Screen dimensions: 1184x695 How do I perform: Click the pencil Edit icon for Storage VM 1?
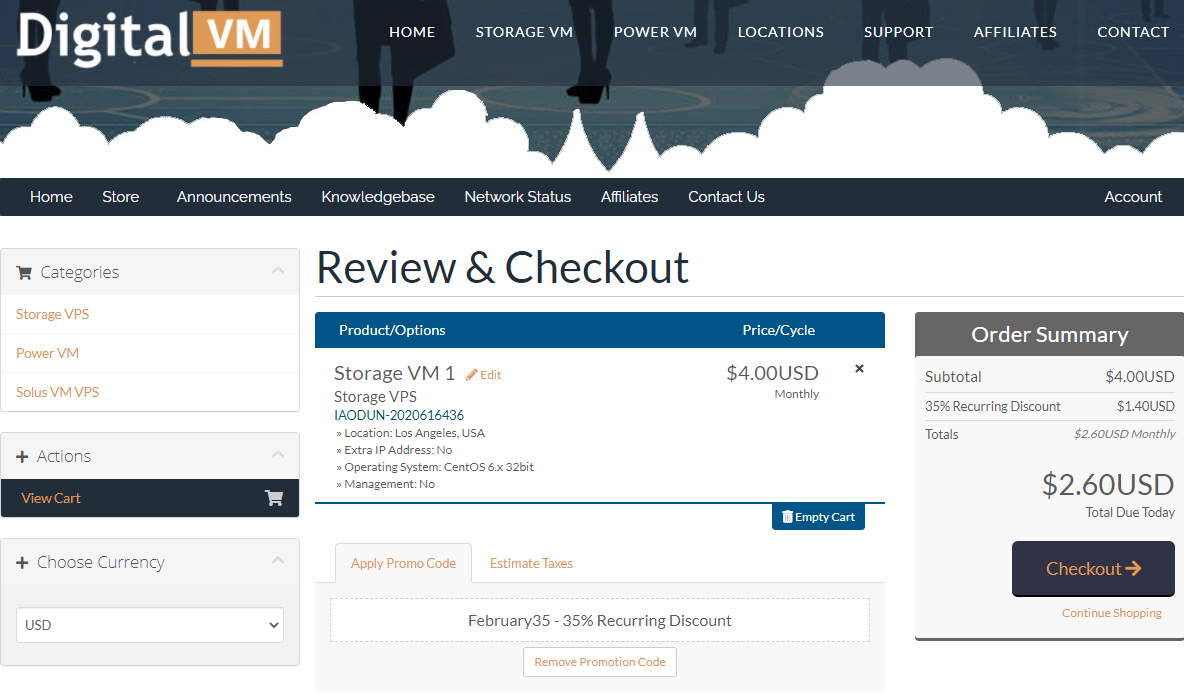[x=472, y=375]
